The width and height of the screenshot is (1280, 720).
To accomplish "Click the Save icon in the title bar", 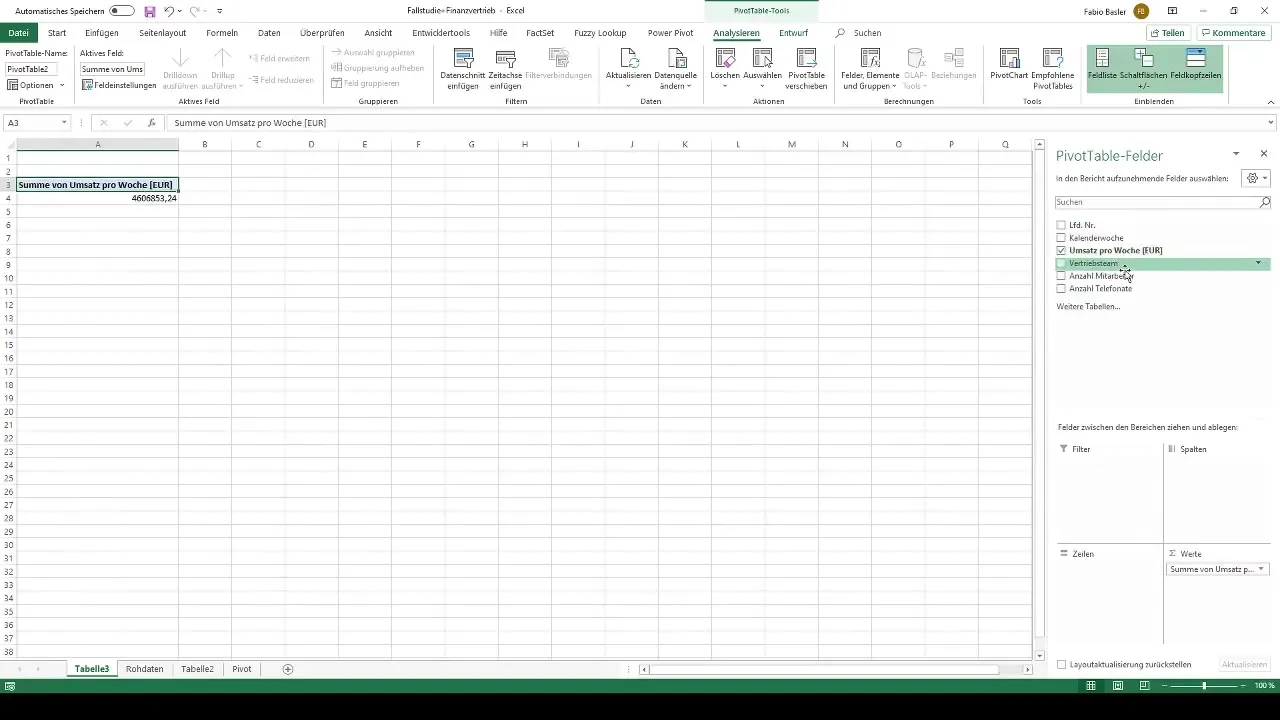I will click(x=150, y=11).
